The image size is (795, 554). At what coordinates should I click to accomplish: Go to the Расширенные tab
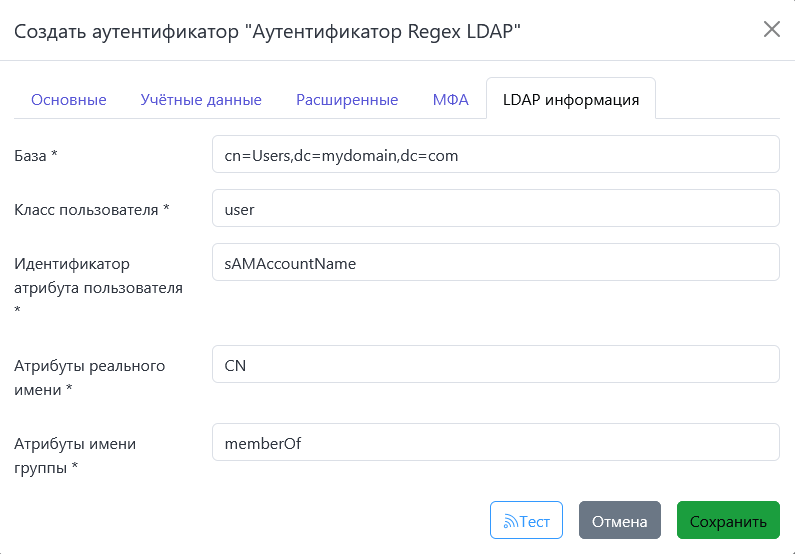click(x=347, y=100)
